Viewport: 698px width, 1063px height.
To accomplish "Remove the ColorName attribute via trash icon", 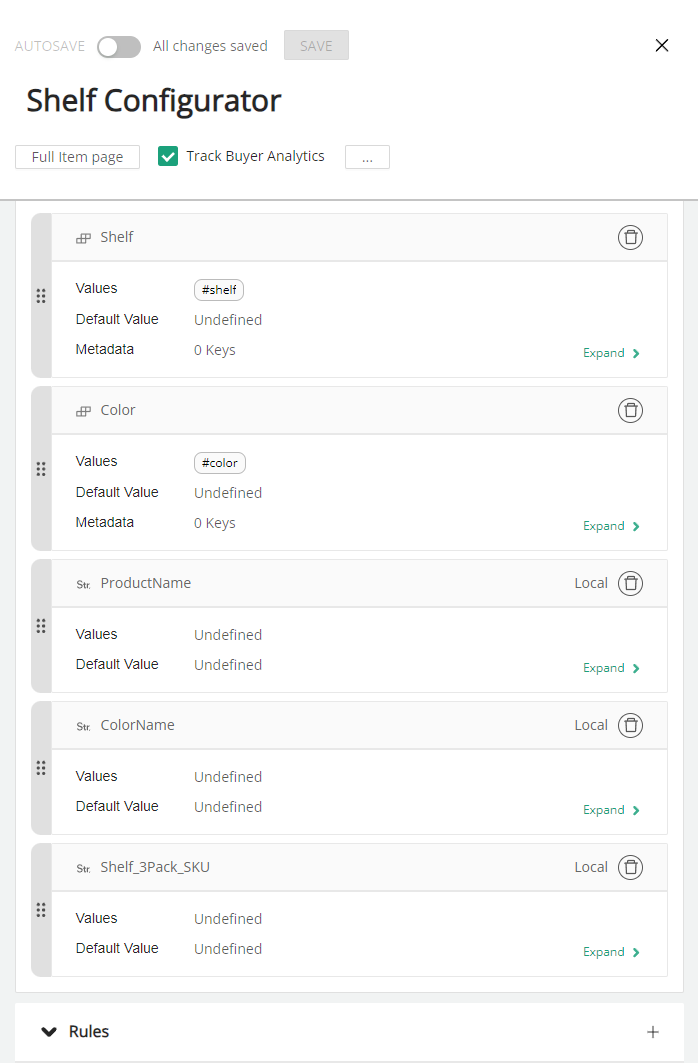I will [630, 725].
